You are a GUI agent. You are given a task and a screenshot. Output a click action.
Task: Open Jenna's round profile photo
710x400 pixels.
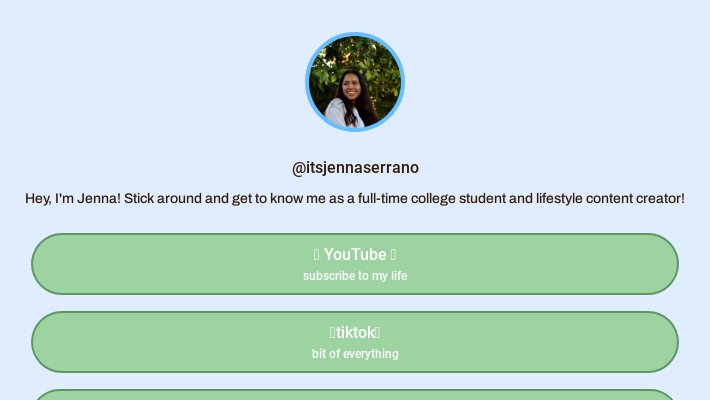point(355,83)
